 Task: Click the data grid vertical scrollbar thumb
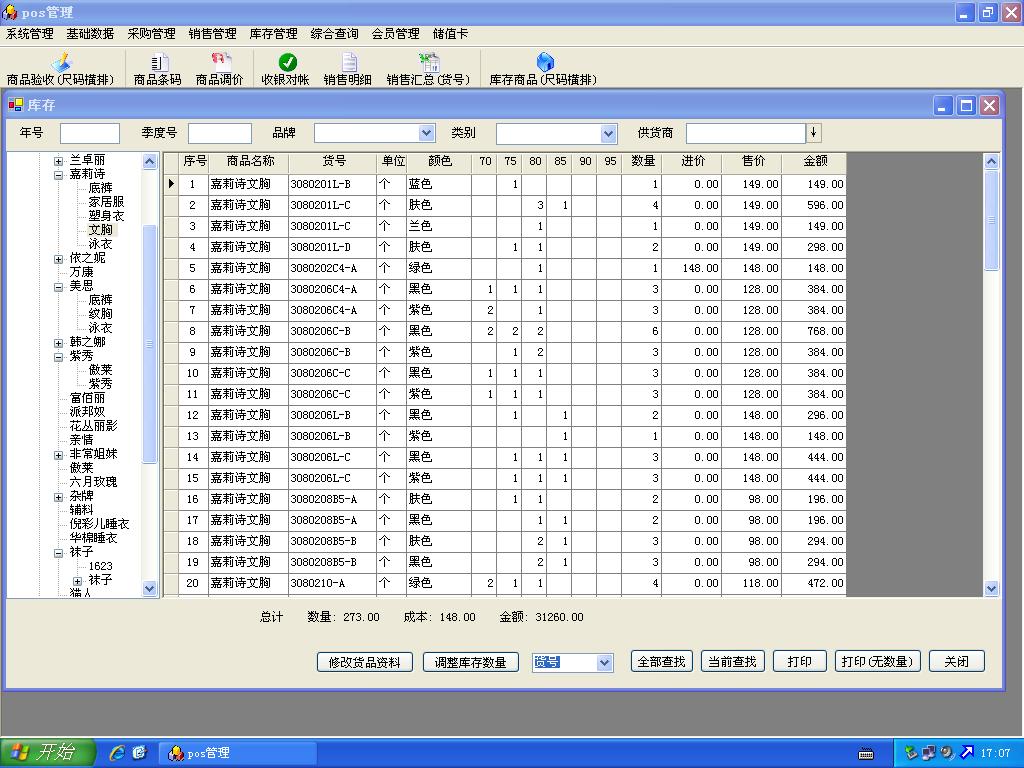click(x=991, y=220)
